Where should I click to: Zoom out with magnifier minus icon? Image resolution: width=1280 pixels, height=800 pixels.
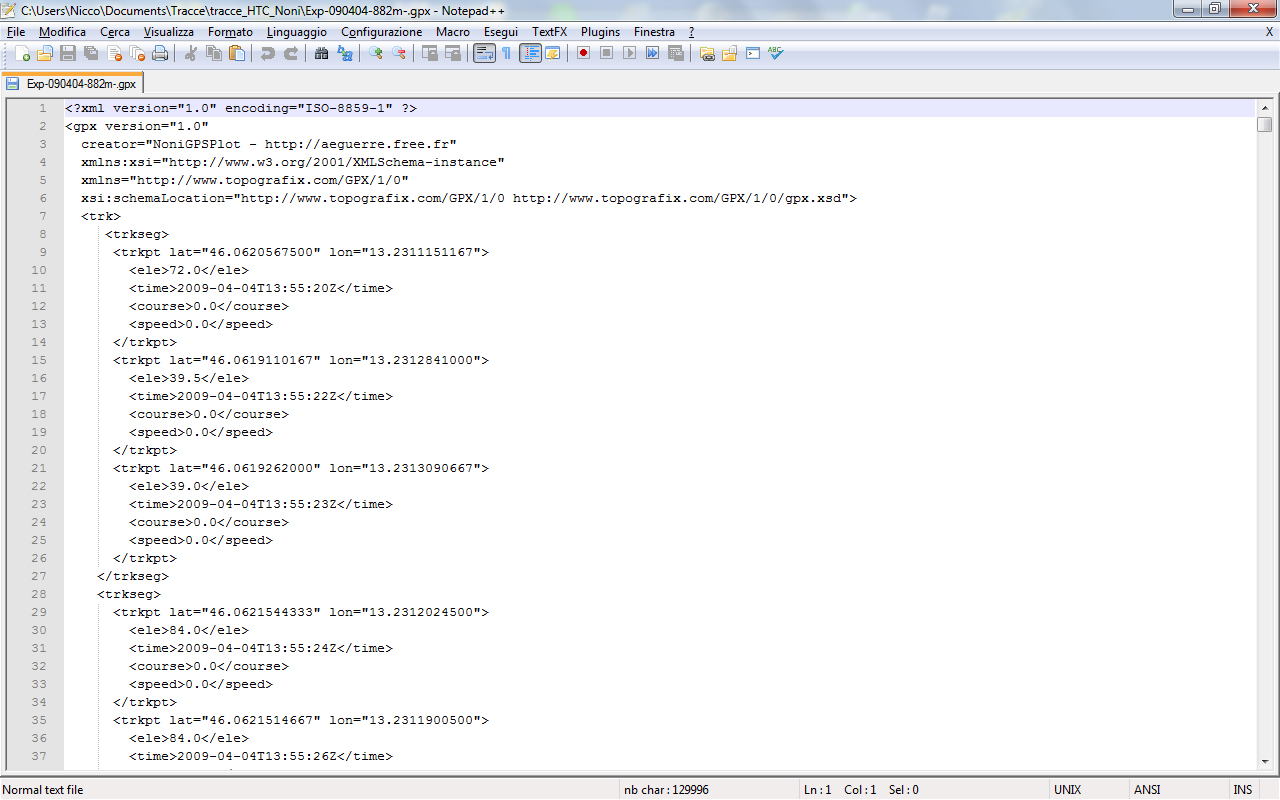click(x=398, y=53)
